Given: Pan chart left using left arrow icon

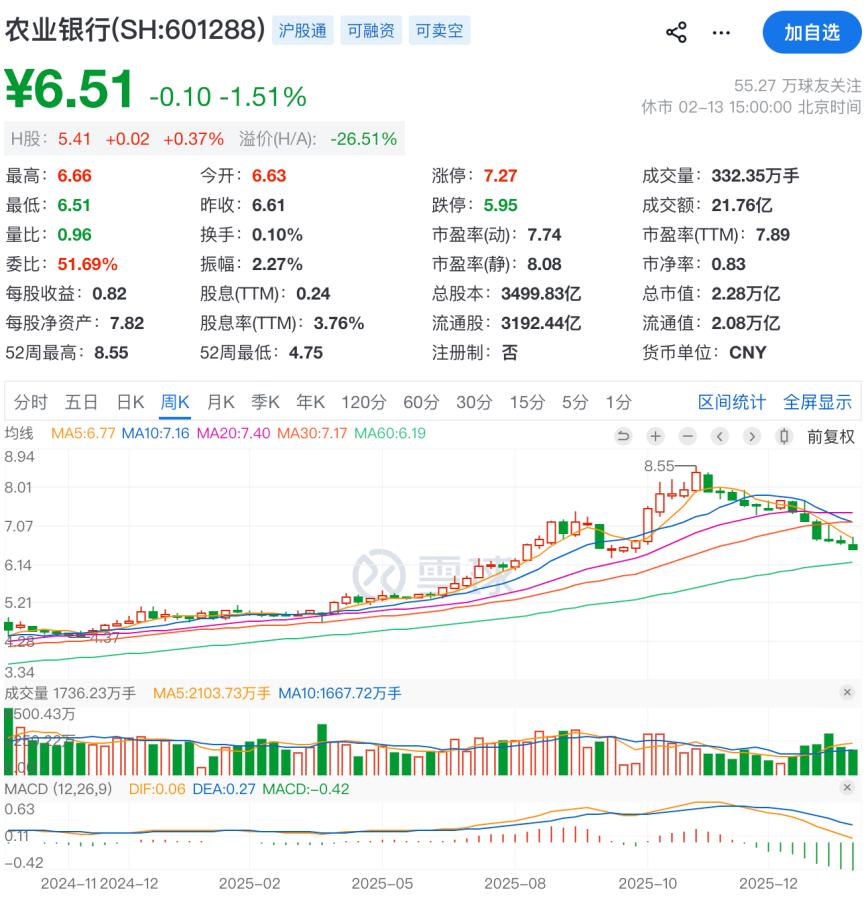Looking at the screenshot, I should click(719, 436).
